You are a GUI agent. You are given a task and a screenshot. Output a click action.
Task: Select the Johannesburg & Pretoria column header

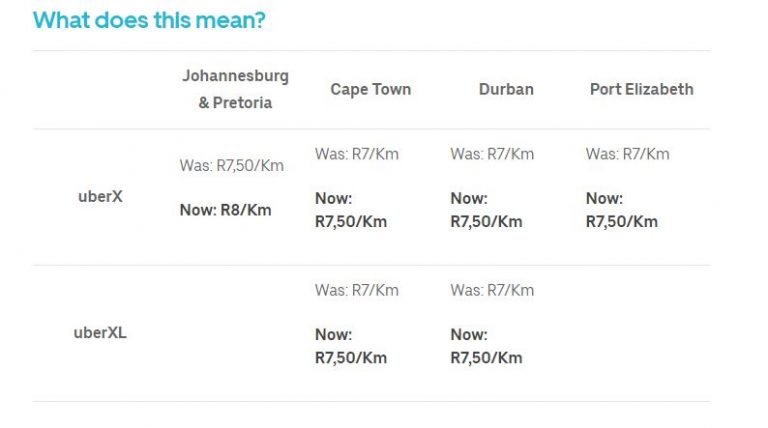(235, 89)
